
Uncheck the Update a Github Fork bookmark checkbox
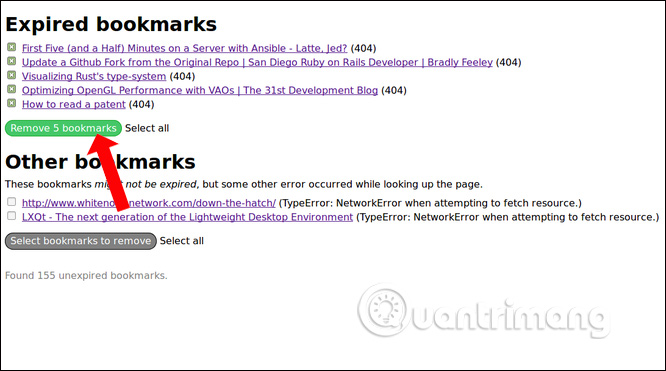pos(11,61)
